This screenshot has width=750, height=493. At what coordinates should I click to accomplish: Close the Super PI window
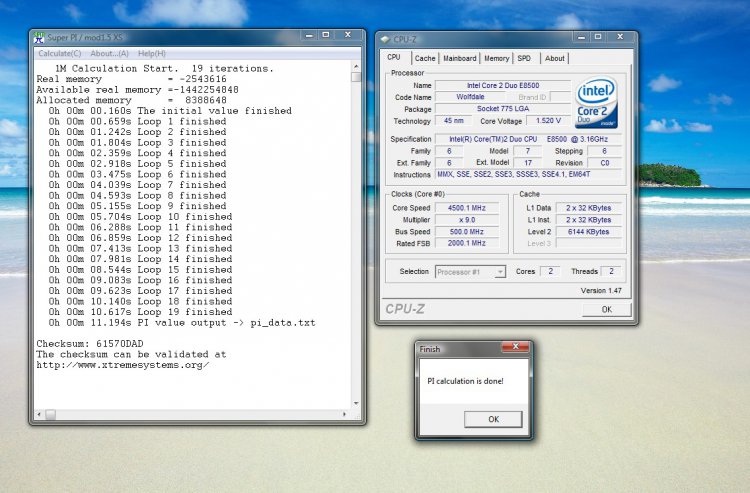pos(348,35)
